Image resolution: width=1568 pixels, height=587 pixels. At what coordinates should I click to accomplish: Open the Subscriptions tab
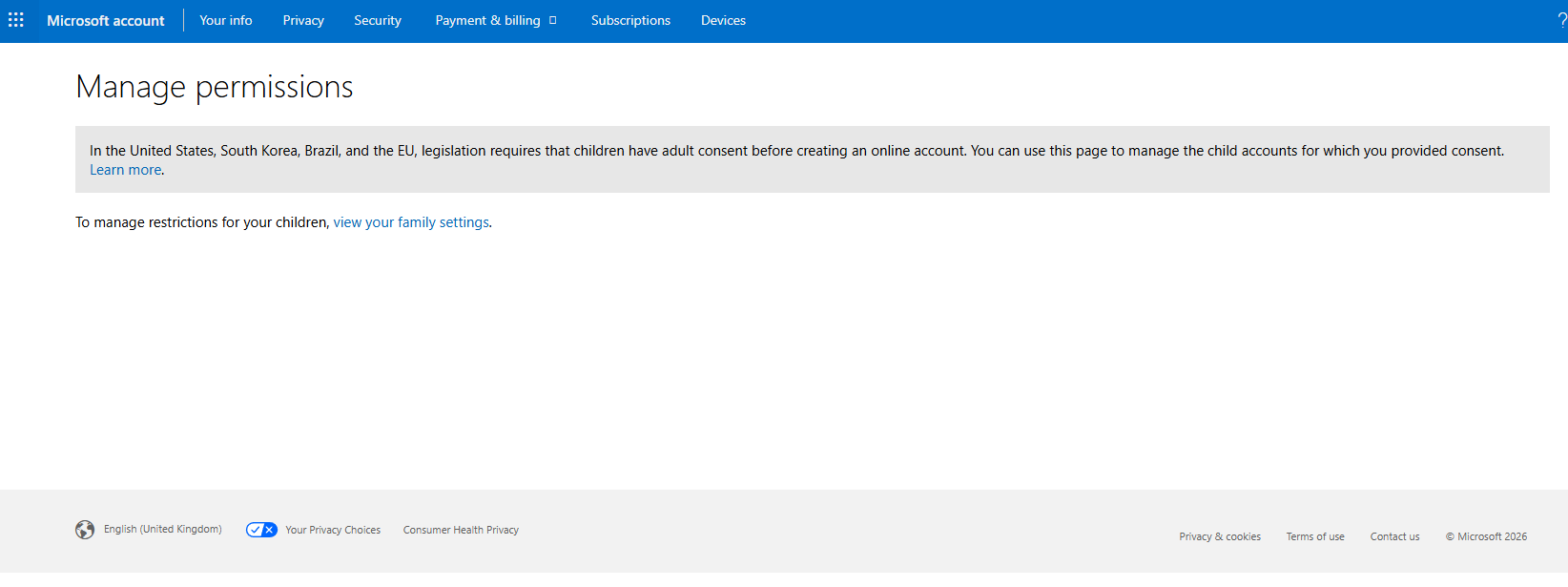point(630,20)
